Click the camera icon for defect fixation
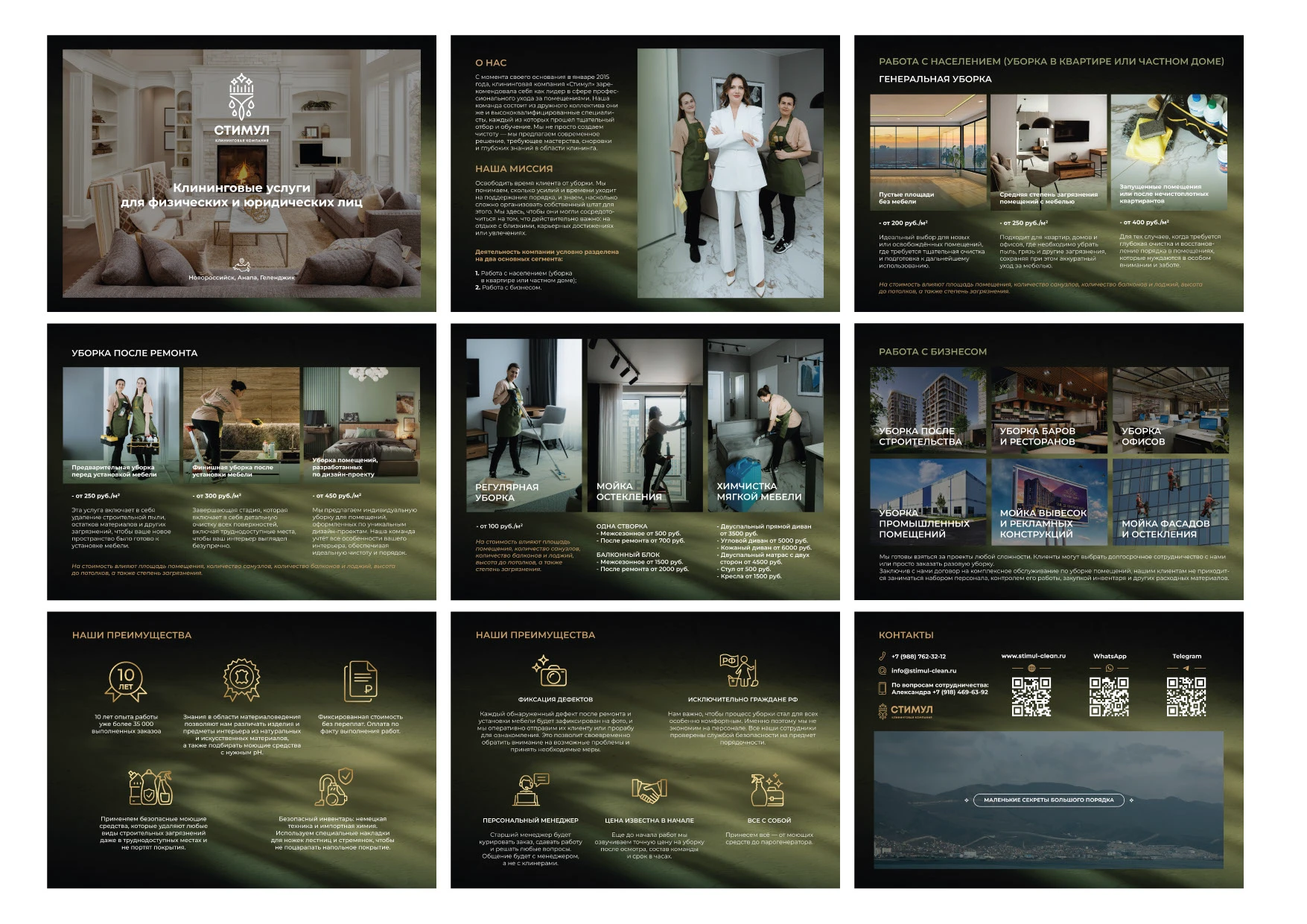1307x924 pixels. [x=550, y=670]
